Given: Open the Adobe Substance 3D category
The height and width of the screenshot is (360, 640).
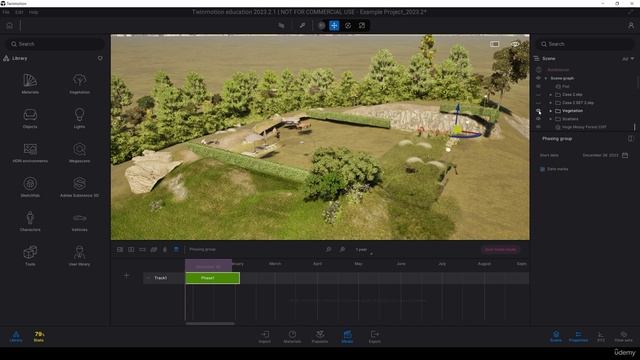Looking at the screenshot, I should [x=79, y=187].
